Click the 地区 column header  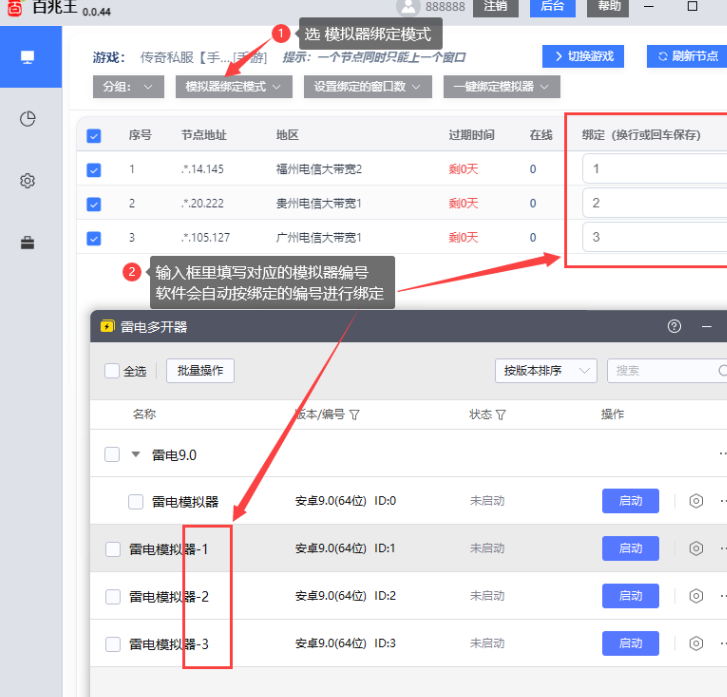click(x=287, y=135)
